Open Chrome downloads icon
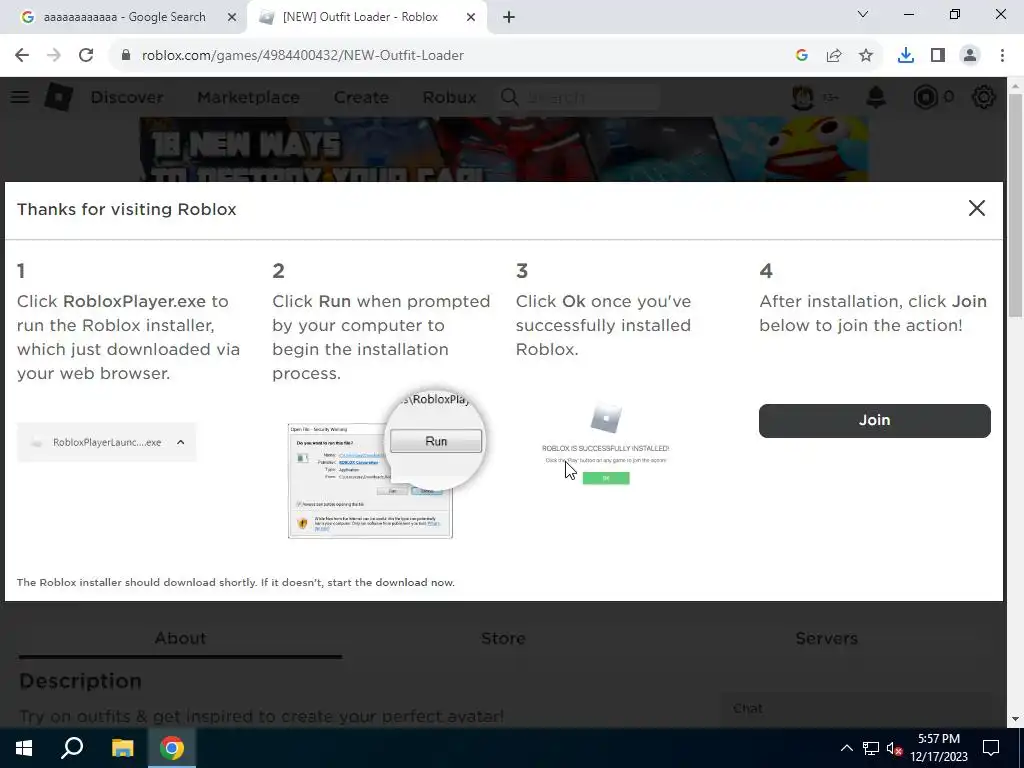 906,56
